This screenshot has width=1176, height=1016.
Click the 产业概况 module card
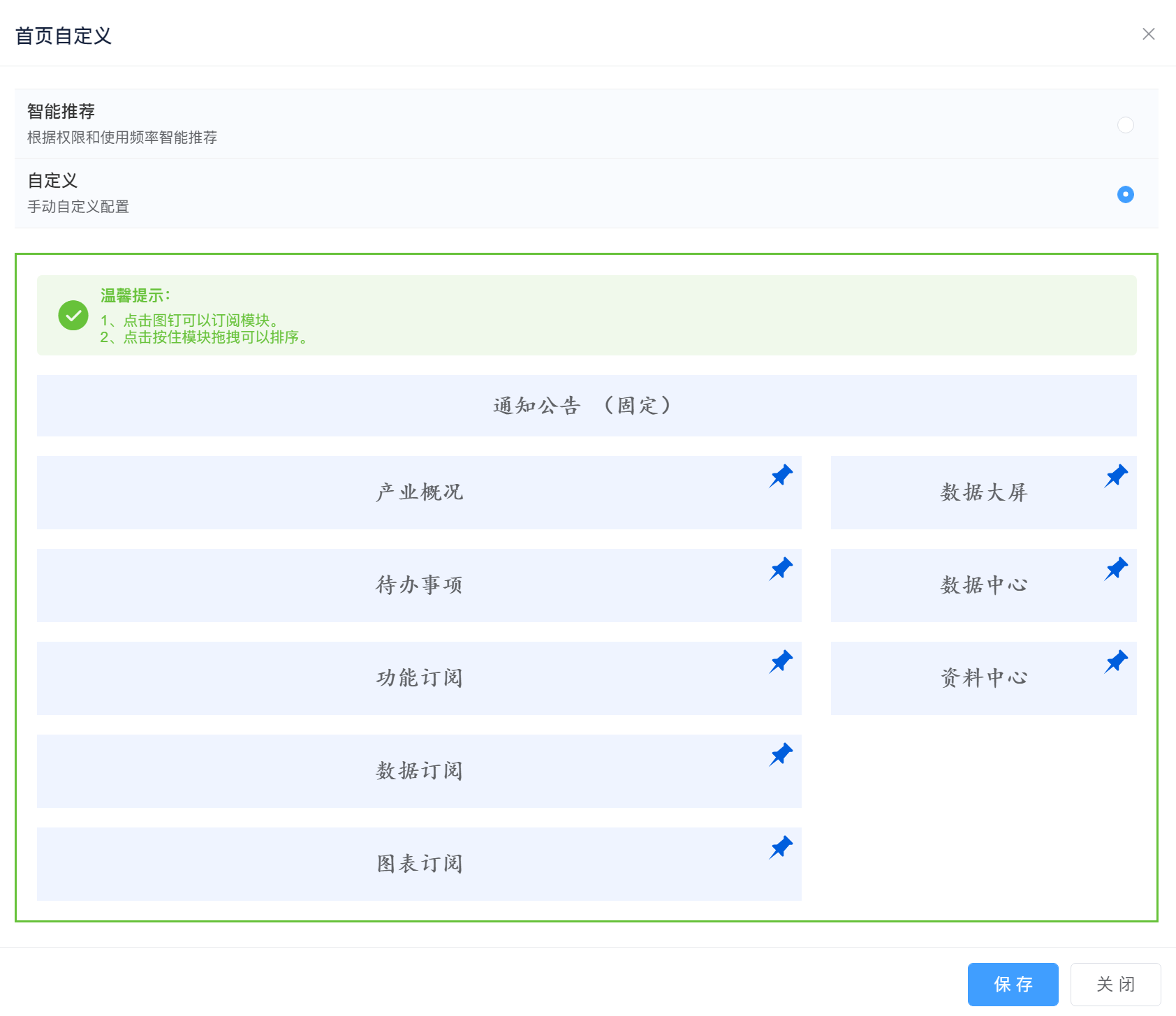point(419,492)
